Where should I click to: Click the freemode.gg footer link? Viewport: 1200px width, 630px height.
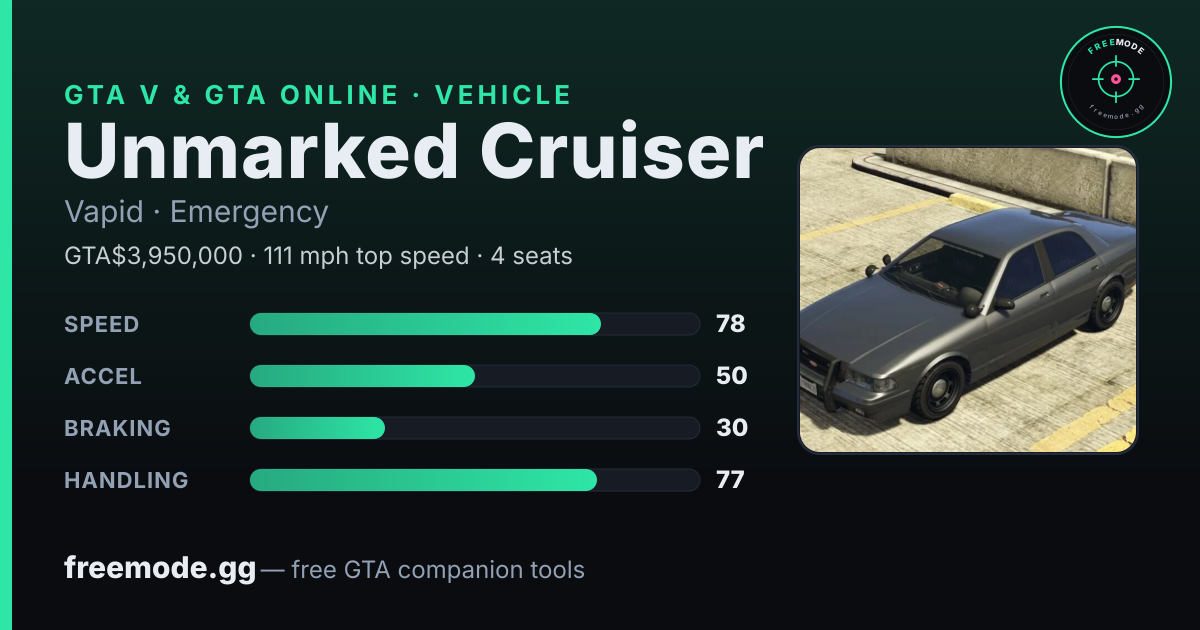(160, 570)
